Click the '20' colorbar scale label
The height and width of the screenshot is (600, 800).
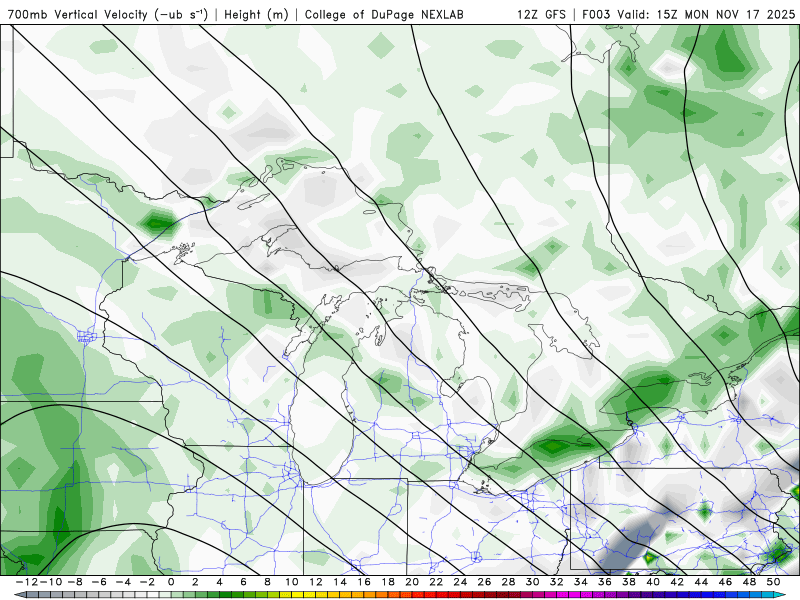(x=412, y=582)
